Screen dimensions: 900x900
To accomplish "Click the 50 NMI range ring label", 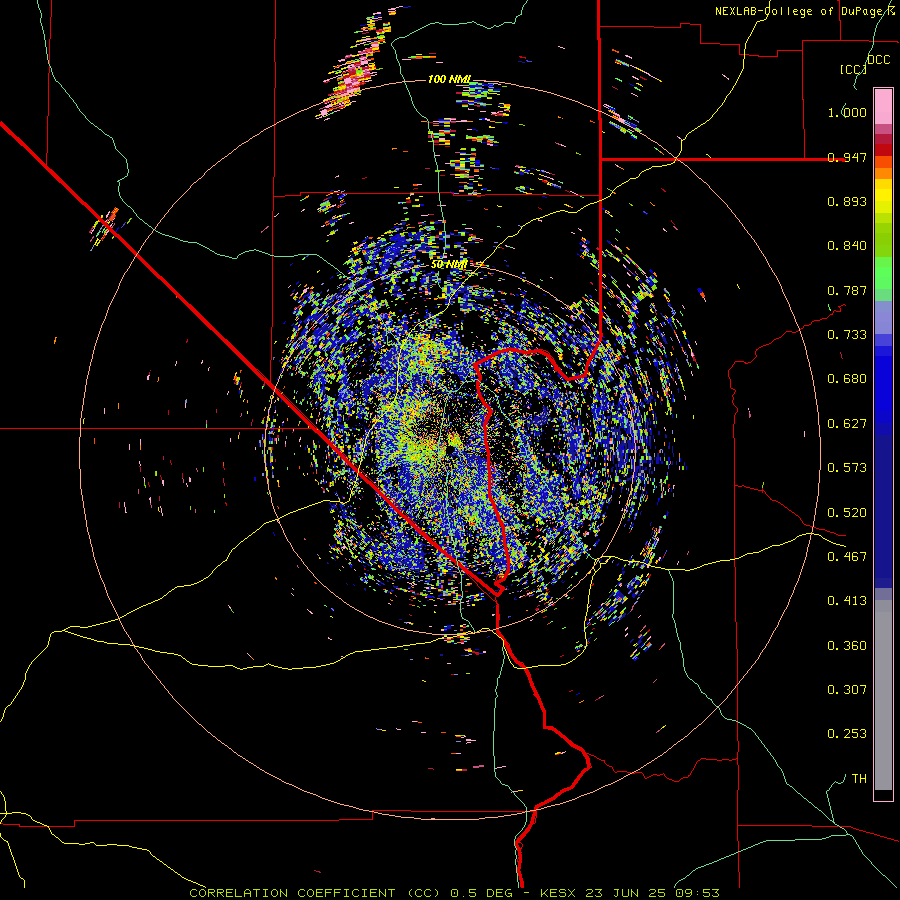I will point(449,265).
